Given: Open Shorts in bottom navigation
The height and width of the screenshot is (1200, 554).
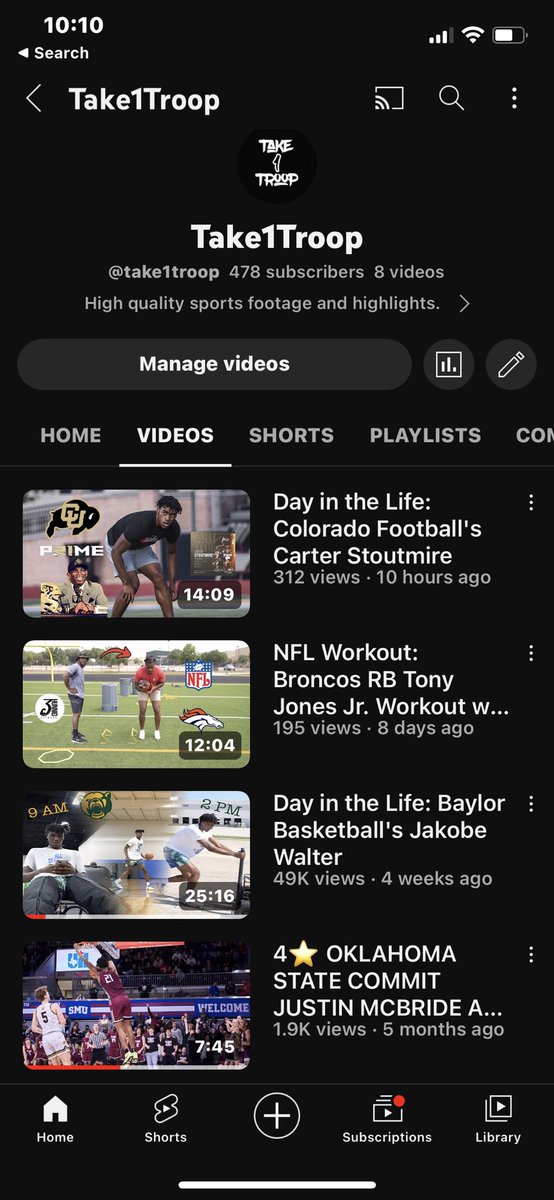Looking at the screenshot, I should pyautogui.click(x=165, y=1118).
